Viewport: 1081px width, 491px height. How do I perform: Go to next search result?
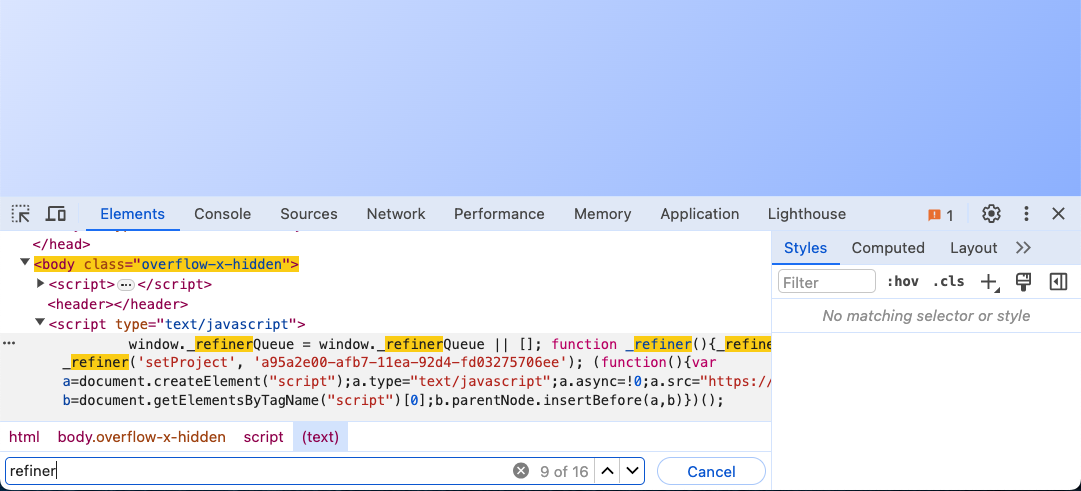point(632,471)
